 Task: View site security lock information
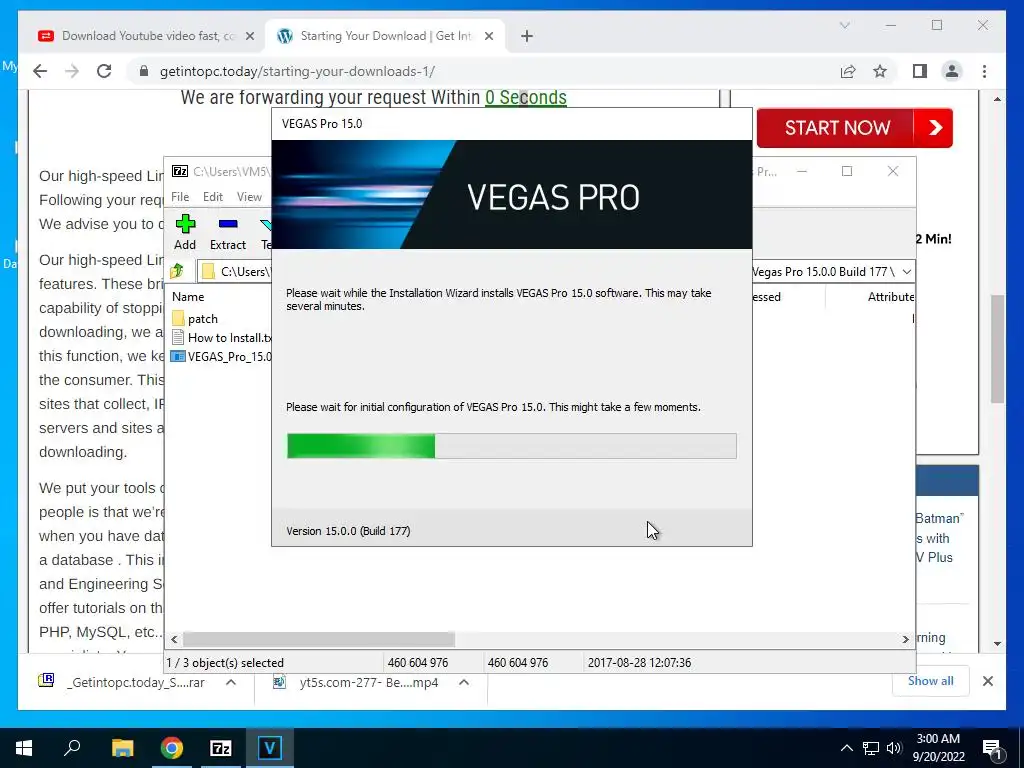point(144,71)
